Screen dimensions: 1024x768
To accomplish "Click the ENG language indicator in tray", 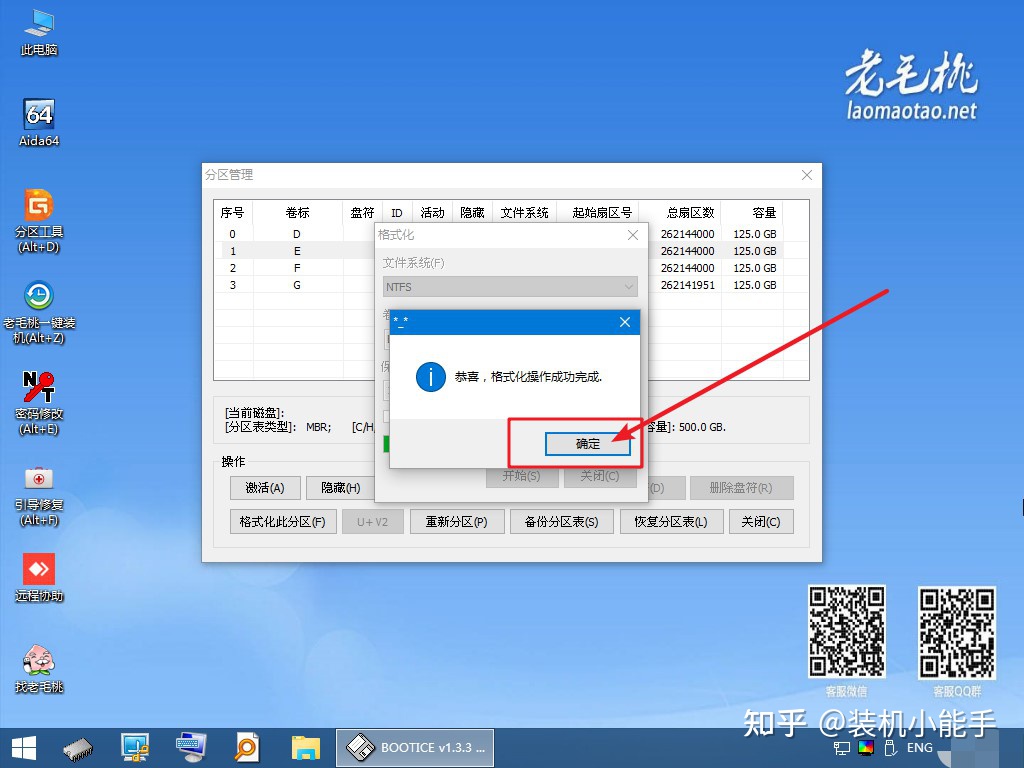I will [920, 747].
